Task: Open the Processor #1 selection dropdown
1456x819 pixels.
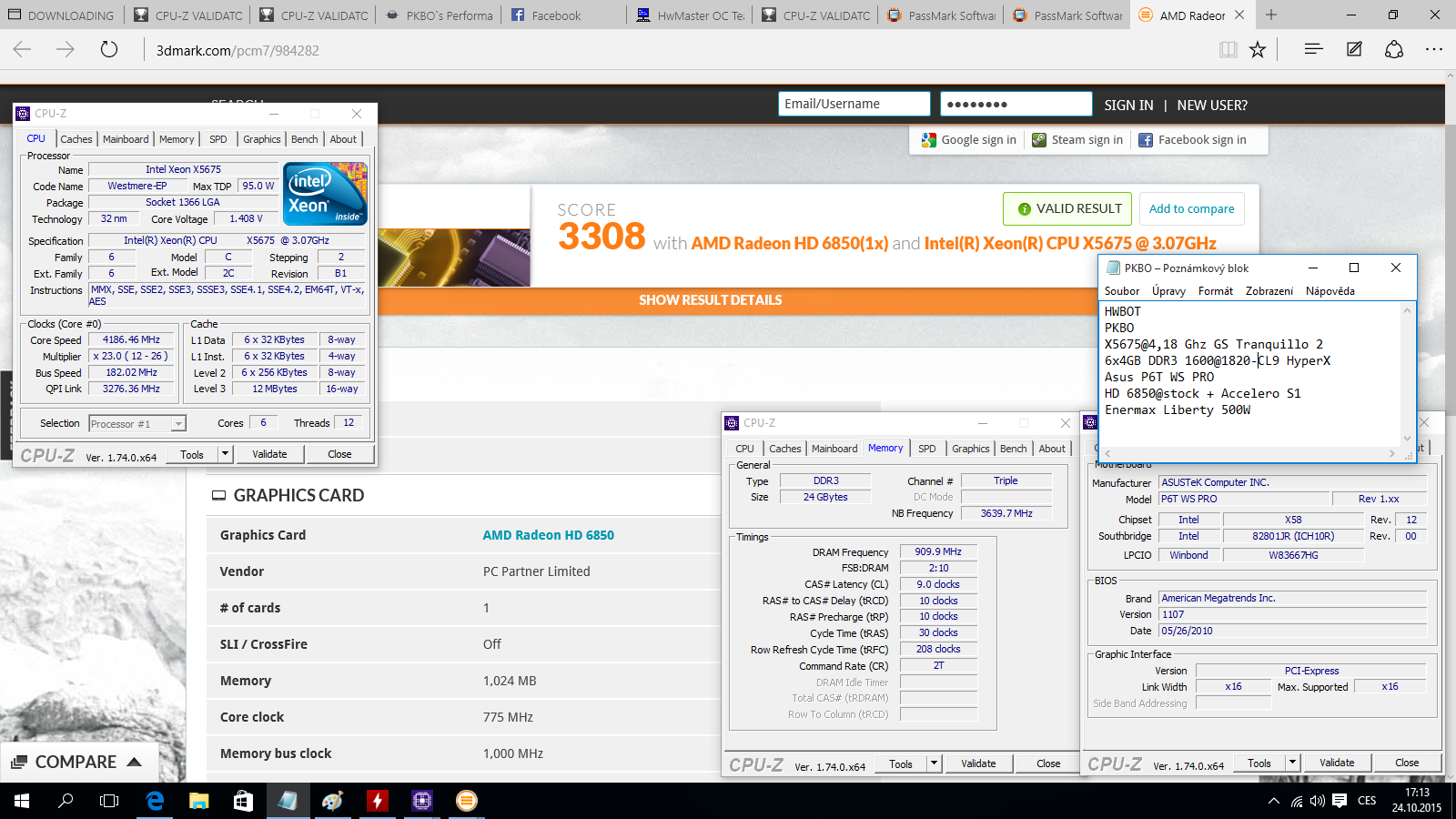Action: tap(137, 424)
